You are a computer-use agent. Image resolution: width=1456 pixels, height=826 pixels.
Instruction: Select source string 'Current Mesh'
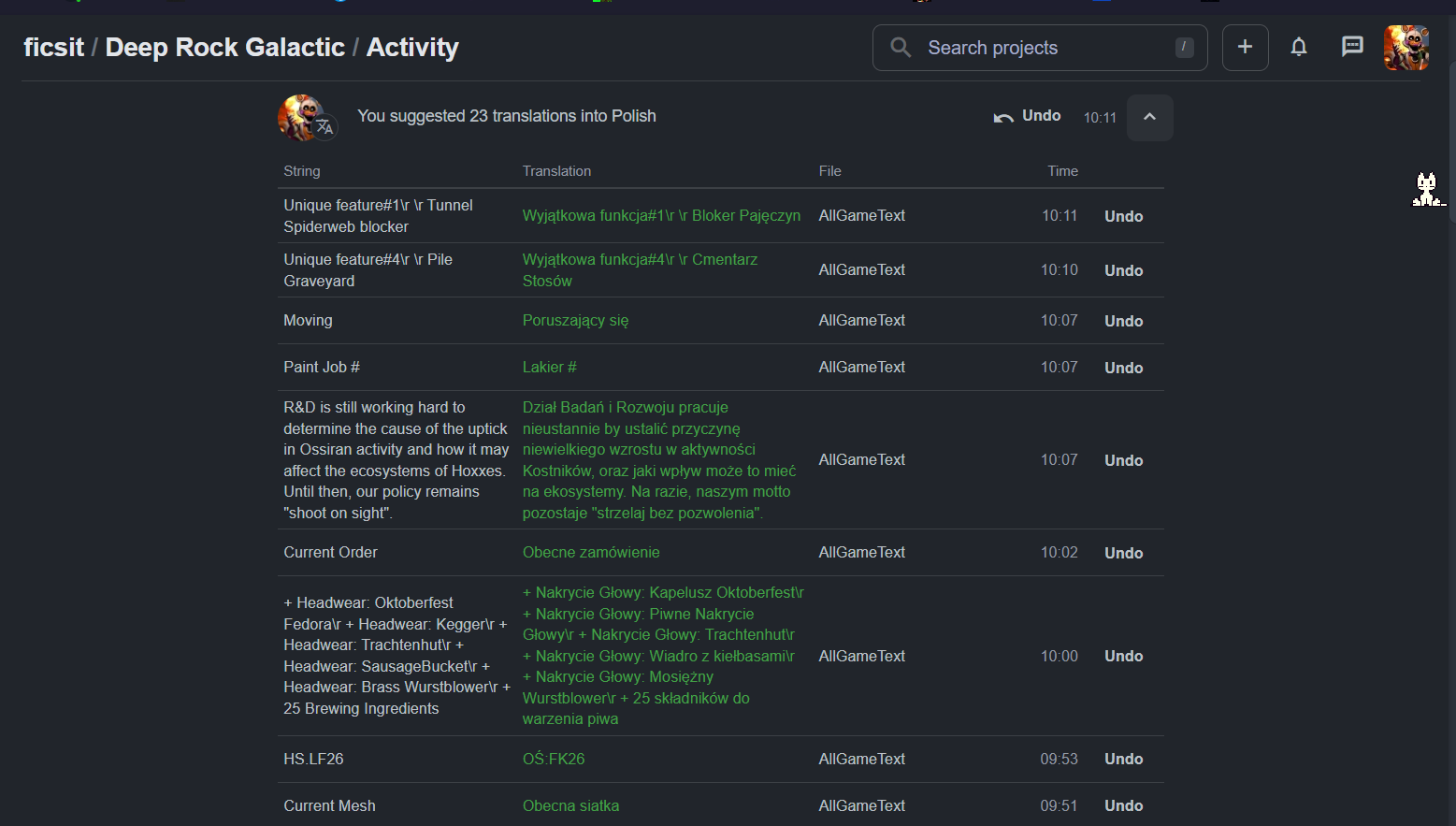[329, 805]
